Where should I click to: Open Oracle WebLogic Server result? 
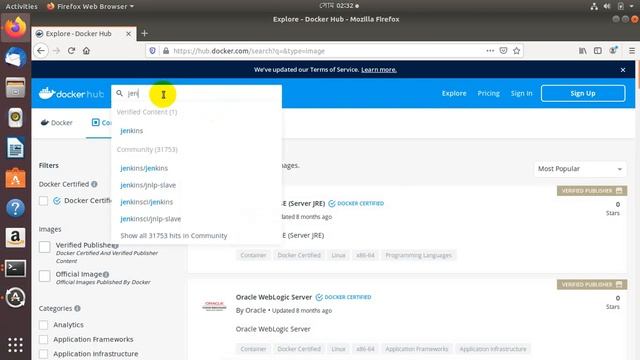[x=273, y=297]
